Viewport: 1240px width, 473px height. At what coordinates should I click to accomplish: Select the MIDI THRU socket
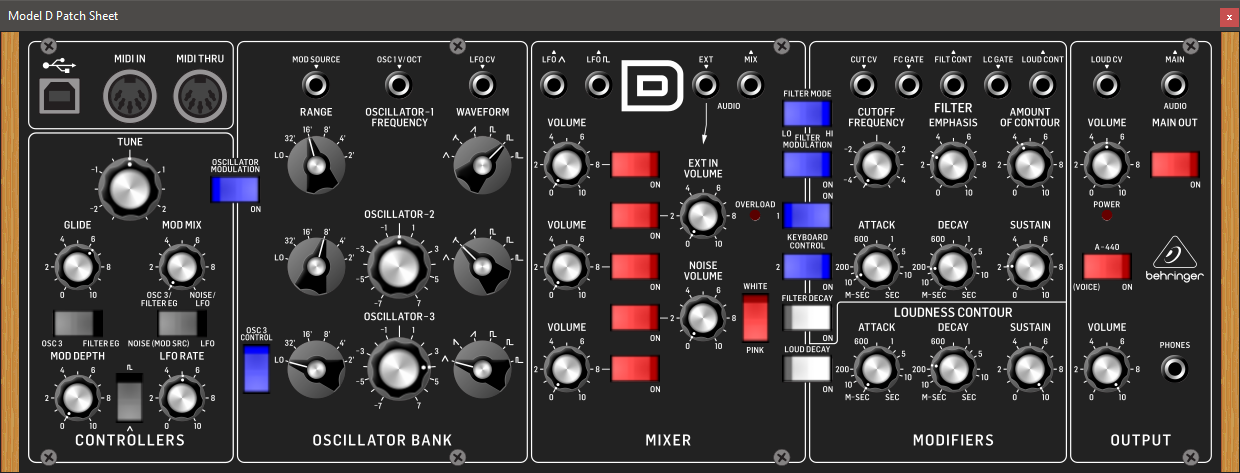click(x=198, y=98)
